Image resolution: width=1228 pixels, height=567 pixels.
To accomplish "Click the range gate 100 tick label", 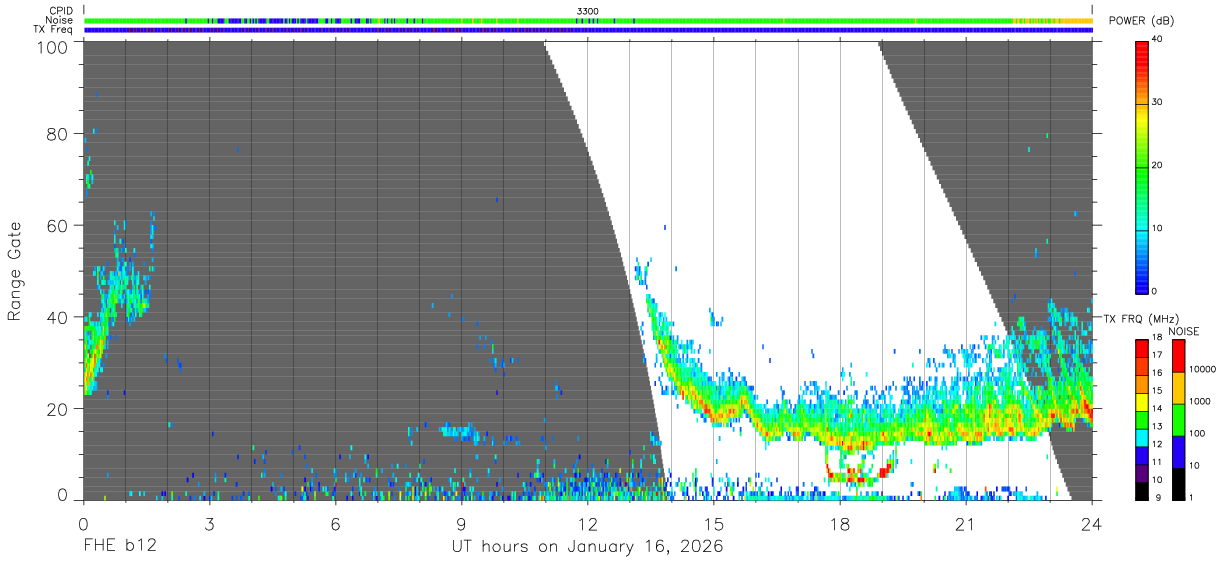I will click(x=52, y=46).
